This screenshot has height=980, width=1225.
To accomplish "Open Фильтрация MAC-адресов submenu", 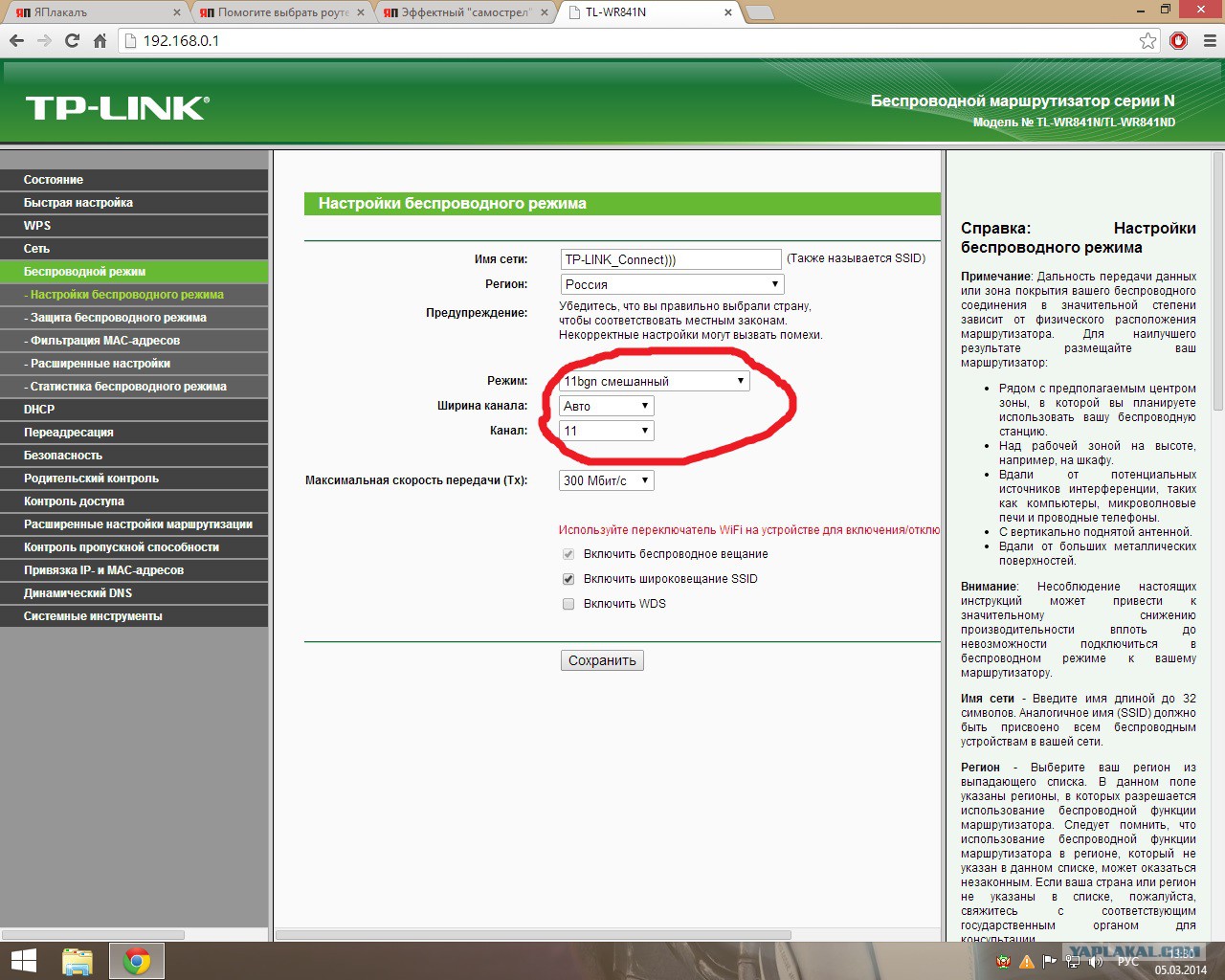I will pos(134,341).
